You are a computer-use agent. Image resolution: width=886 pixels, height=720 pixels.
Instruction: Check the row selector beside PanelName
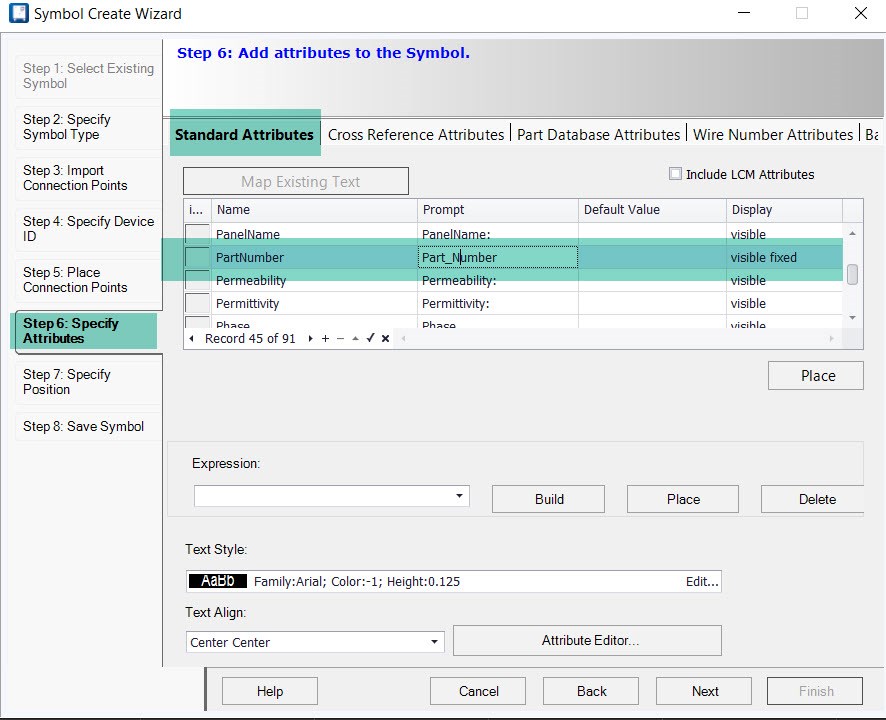point(195,234)
